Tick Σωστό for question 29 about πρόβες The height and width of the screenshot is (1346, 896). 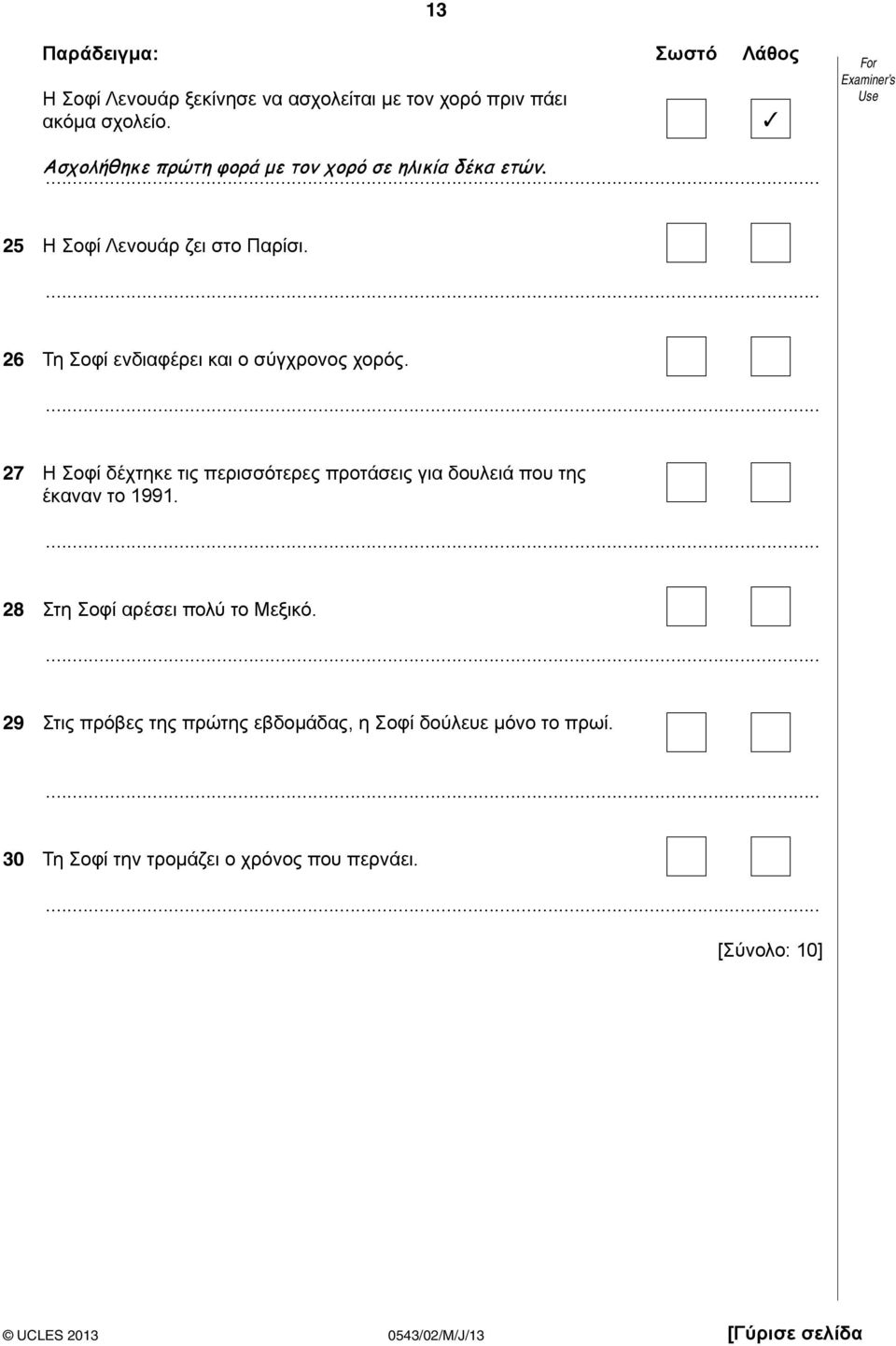pyautogui.click(x=686, y=732)
